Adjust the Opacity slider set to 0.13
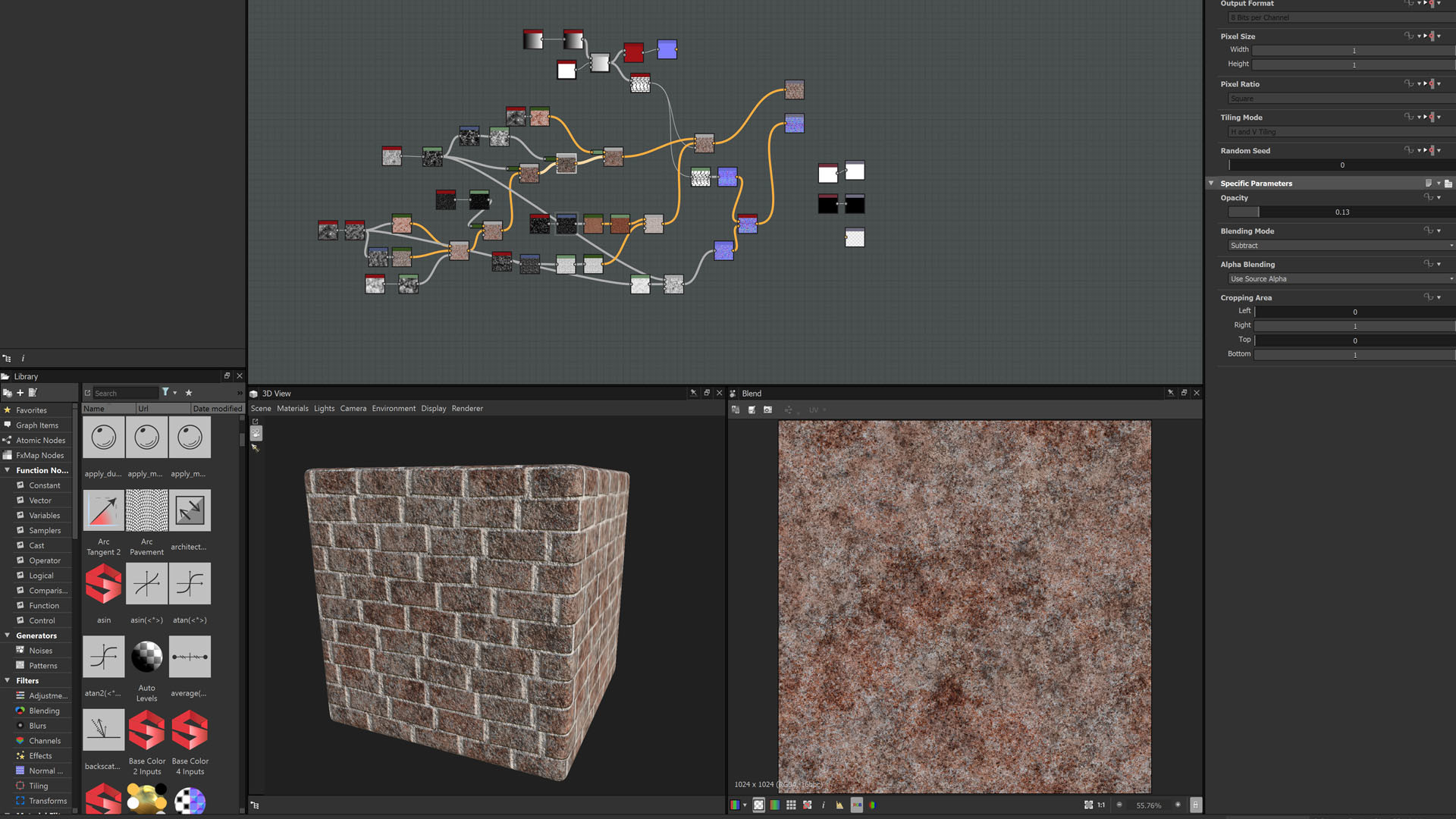Screen dimensions: 1456x819 (x=1341, y=212)
